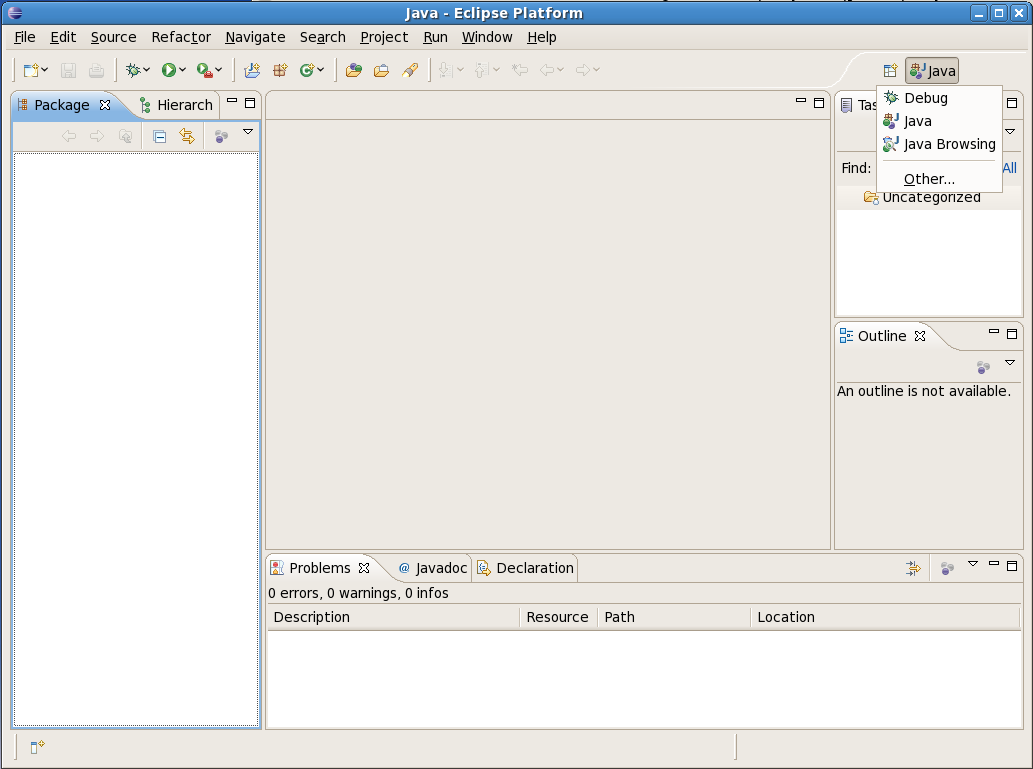This screenshot has height=769, width=1033.
Task: Choose Other... in perspective menu
Action: [x=929, y=179]
